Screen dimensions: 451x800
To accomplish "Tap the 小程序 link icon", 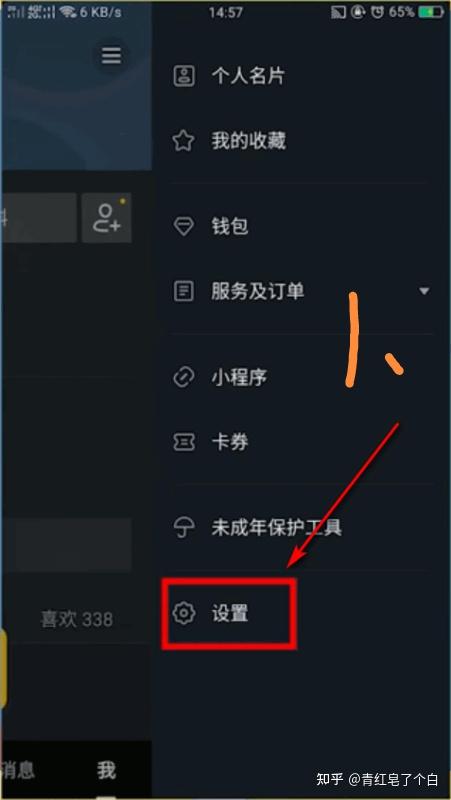I will point(184,378).
